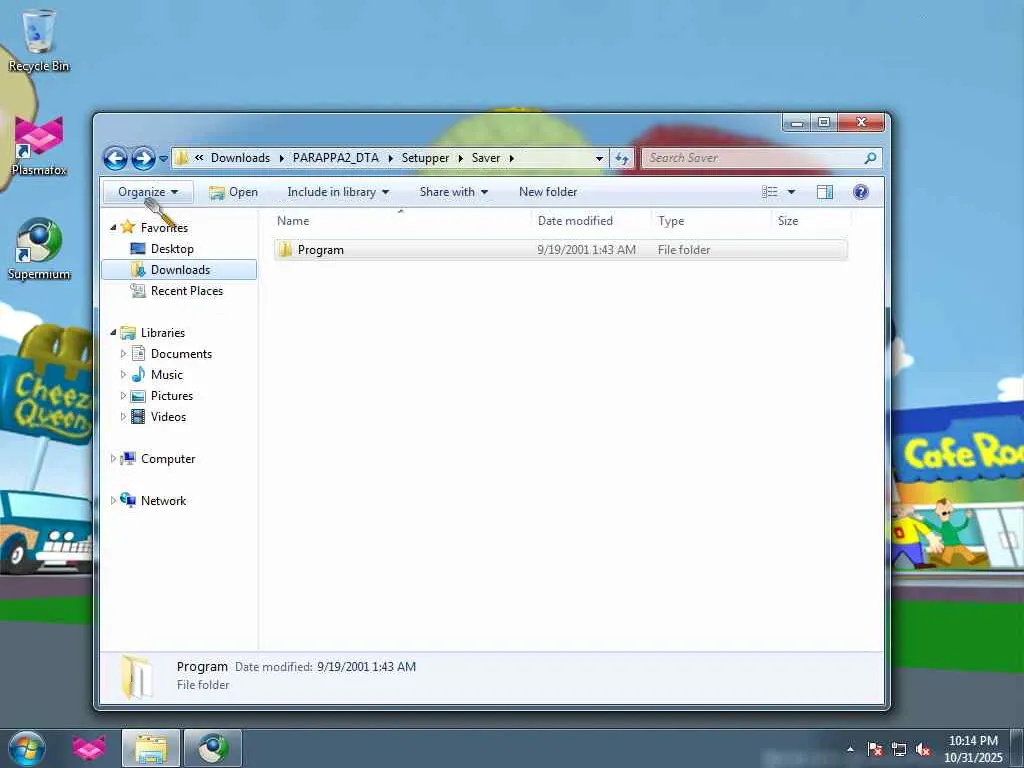
Task: Collapse the Favorites group
Action: [x=113, y=227]
